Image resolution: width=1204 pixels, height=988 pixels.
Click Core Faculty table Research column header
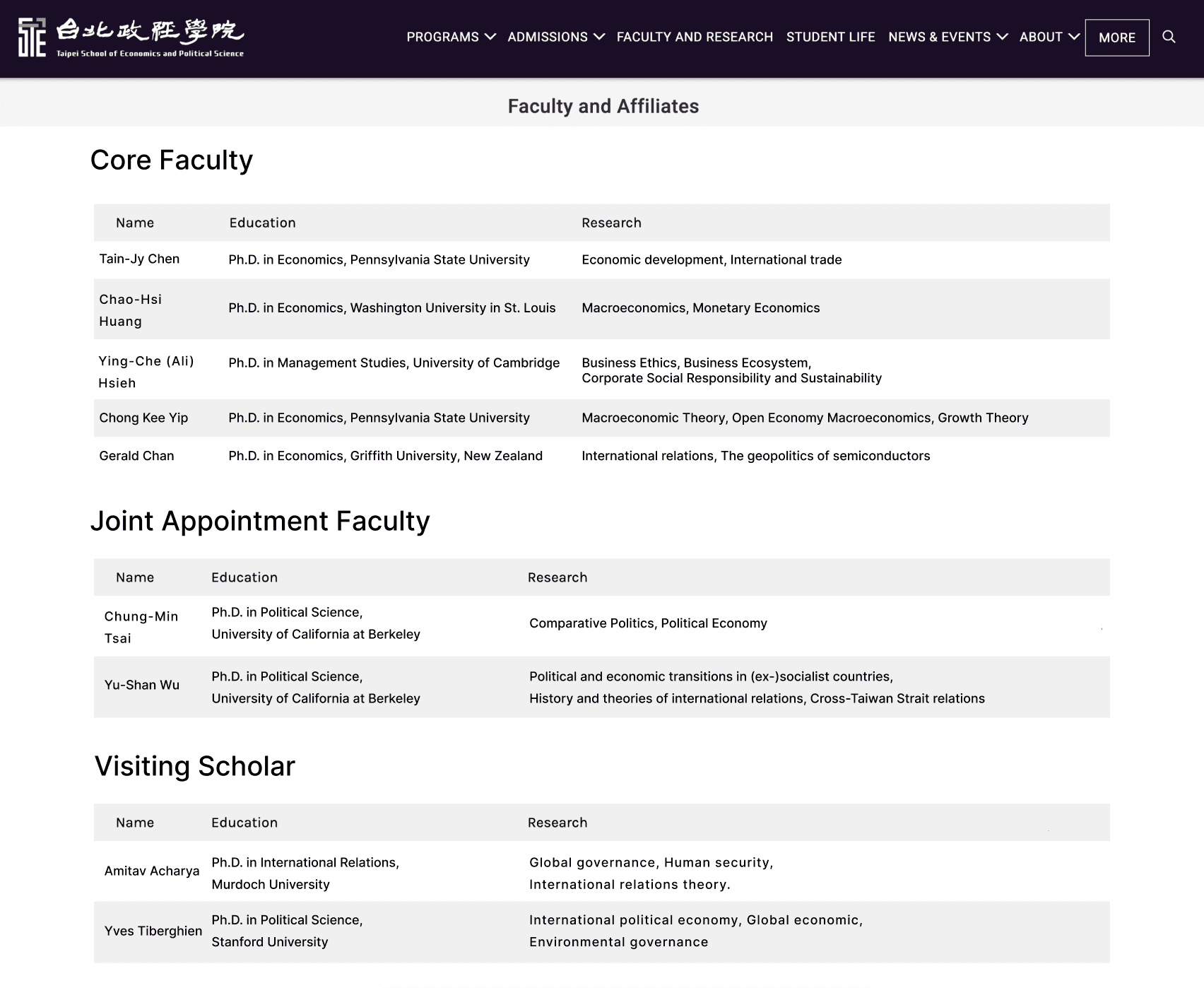611,223
